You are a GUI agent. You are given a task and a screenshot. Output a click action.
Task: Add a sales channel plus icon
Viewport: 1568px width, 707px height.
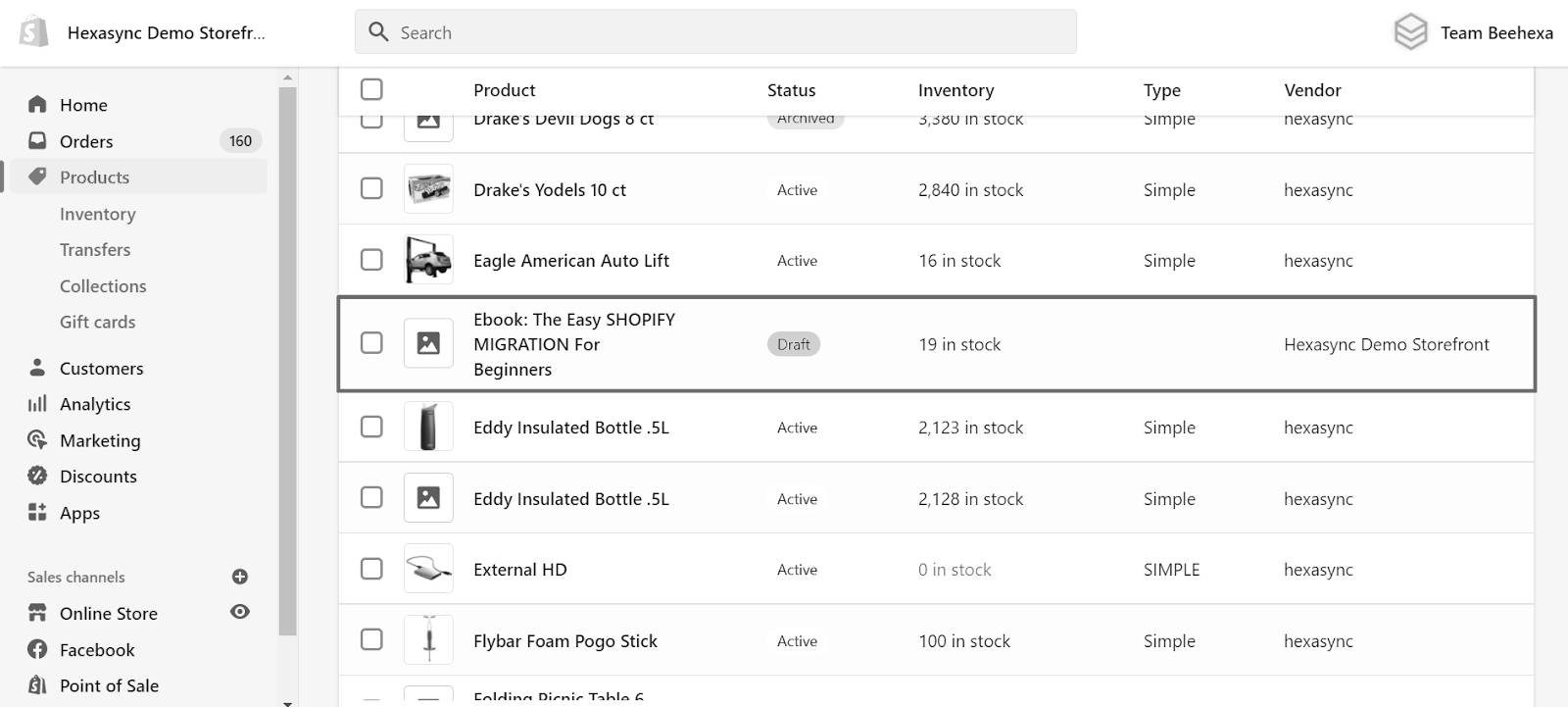[x=240, y=577]
